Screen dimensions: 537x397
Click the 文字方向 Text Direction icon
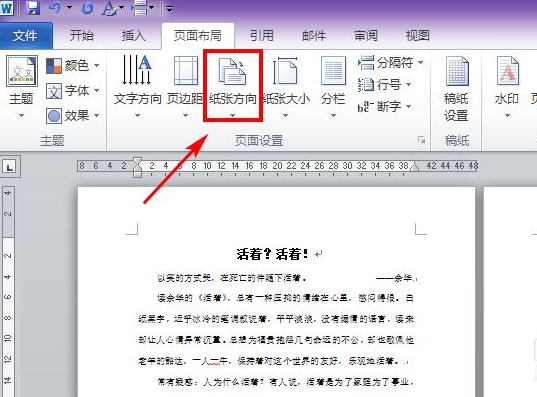pos(137,70)
